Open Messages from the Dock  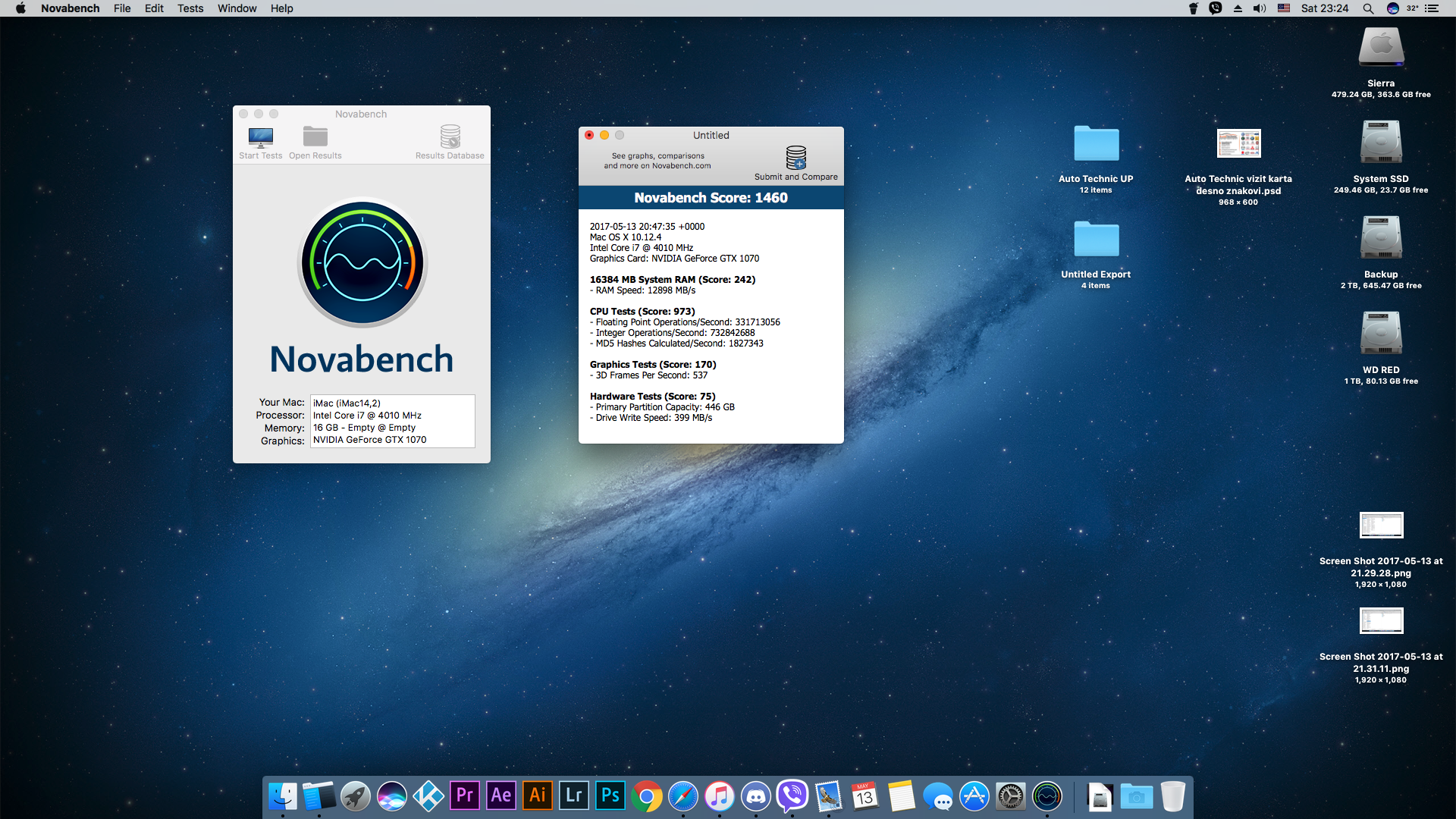[x=938, y=796]
